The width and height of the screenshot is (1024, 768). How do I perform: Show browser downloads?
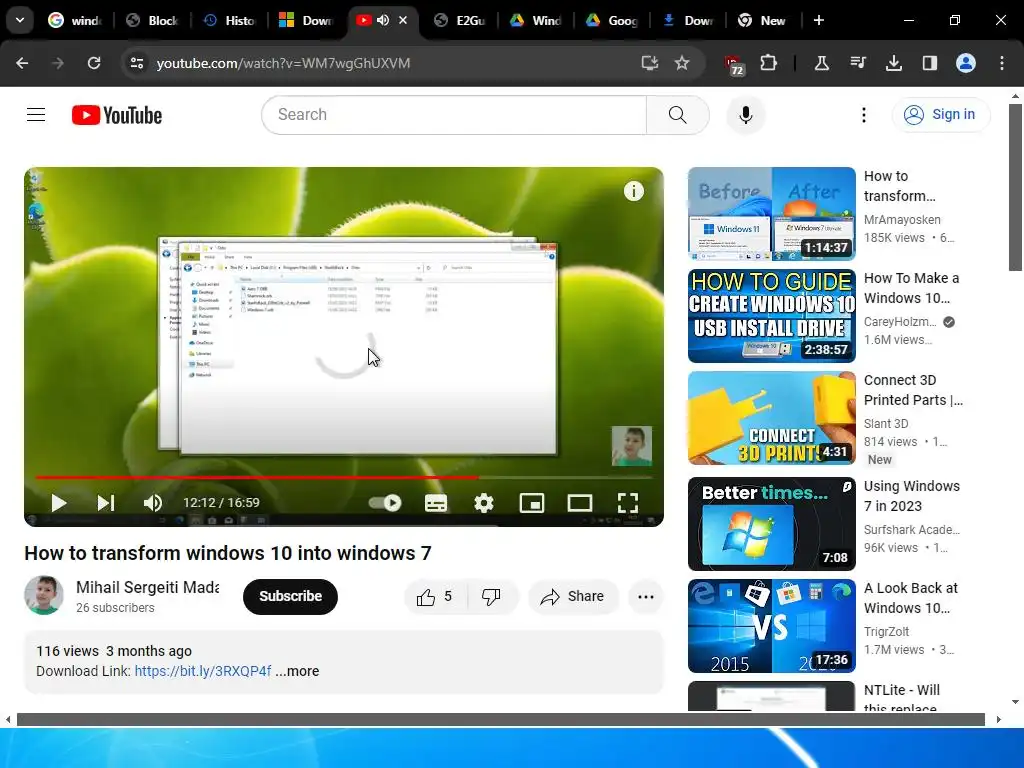pyautogui.click(x=893, y=63)
